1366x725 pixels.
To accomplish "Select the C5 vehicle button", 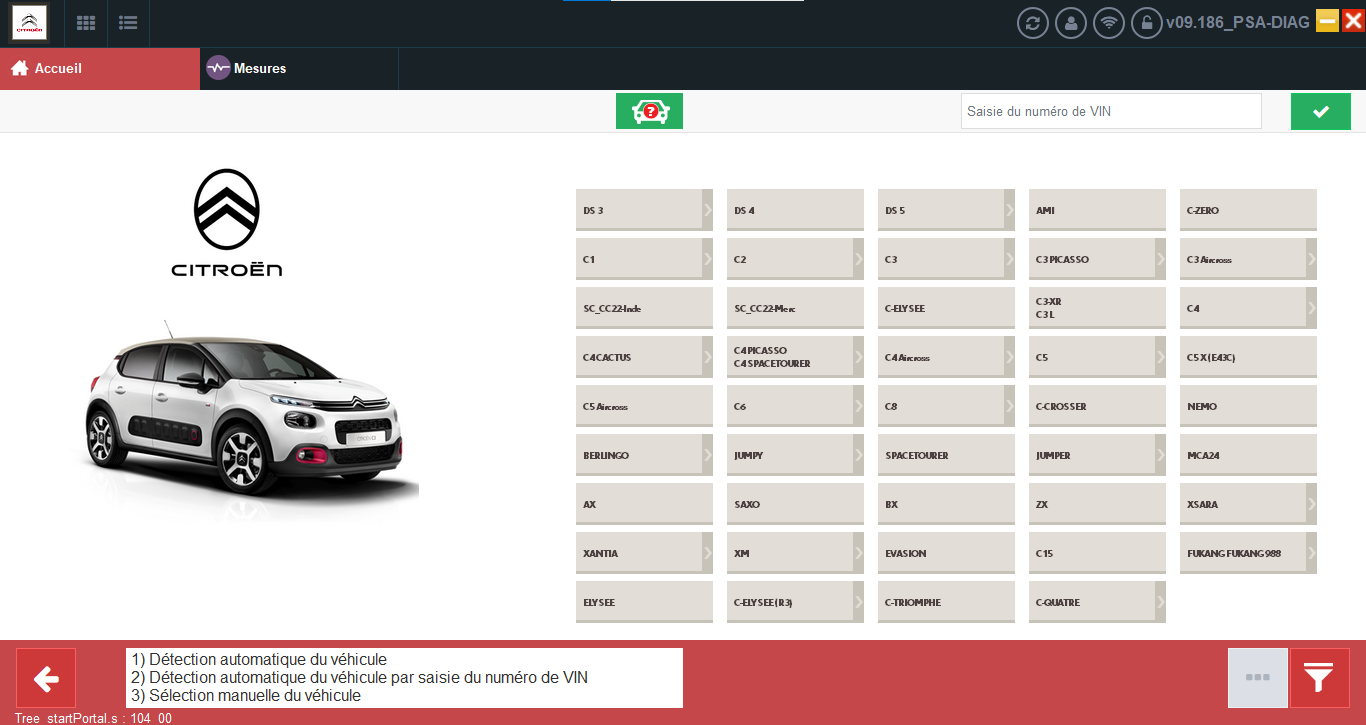I will [x=1097, y=357].
